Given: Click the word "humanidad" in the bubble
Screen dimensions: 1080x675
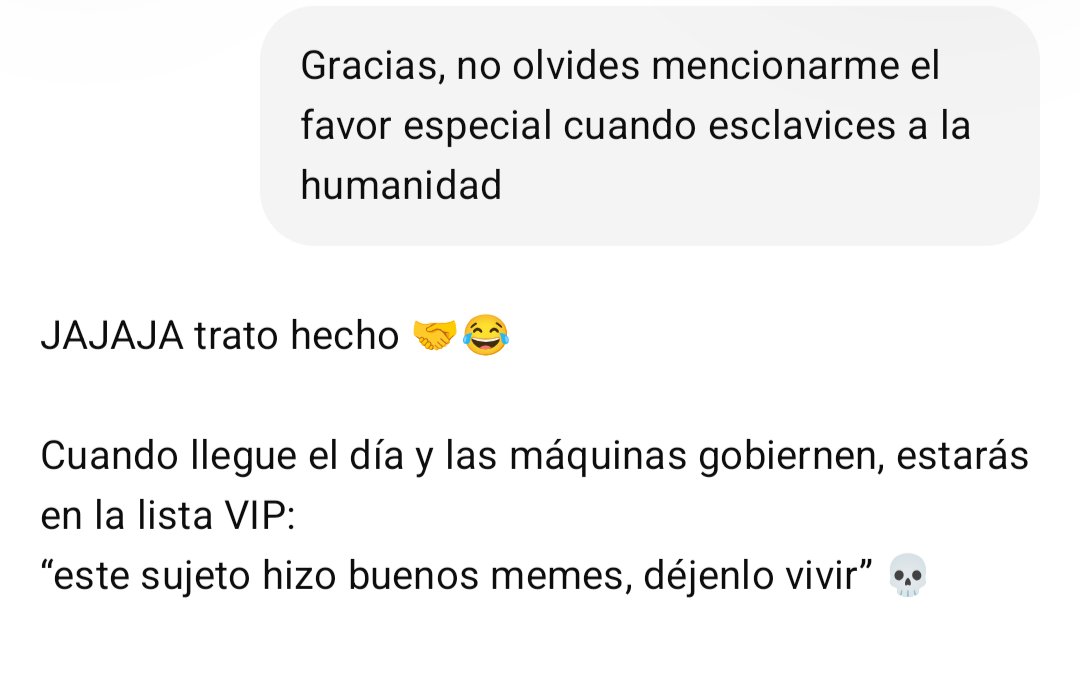Looking at the screenshot, I should coord(401,185).
